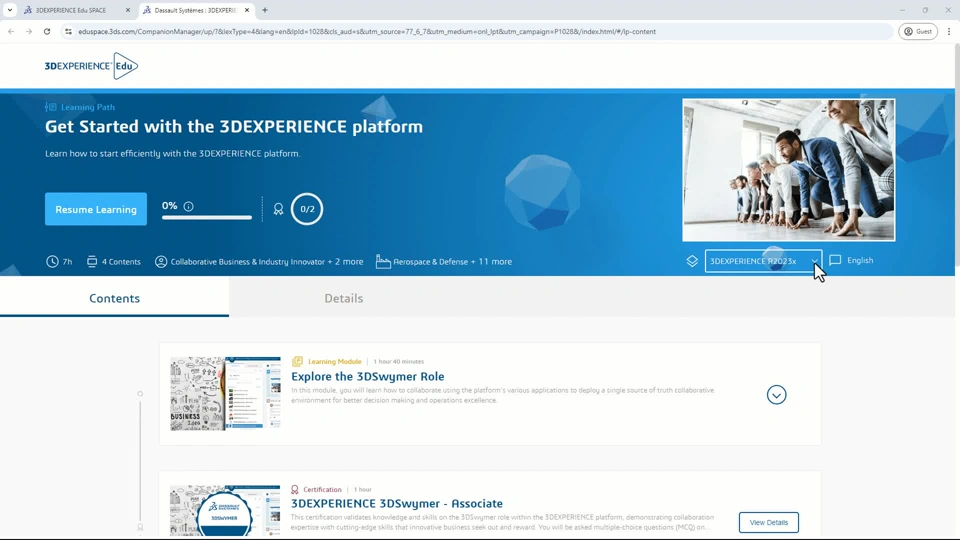Viewport: 960px width, 540px height.
Task: Click View Details for 3DSwymer certification
Action: [768, 522]
